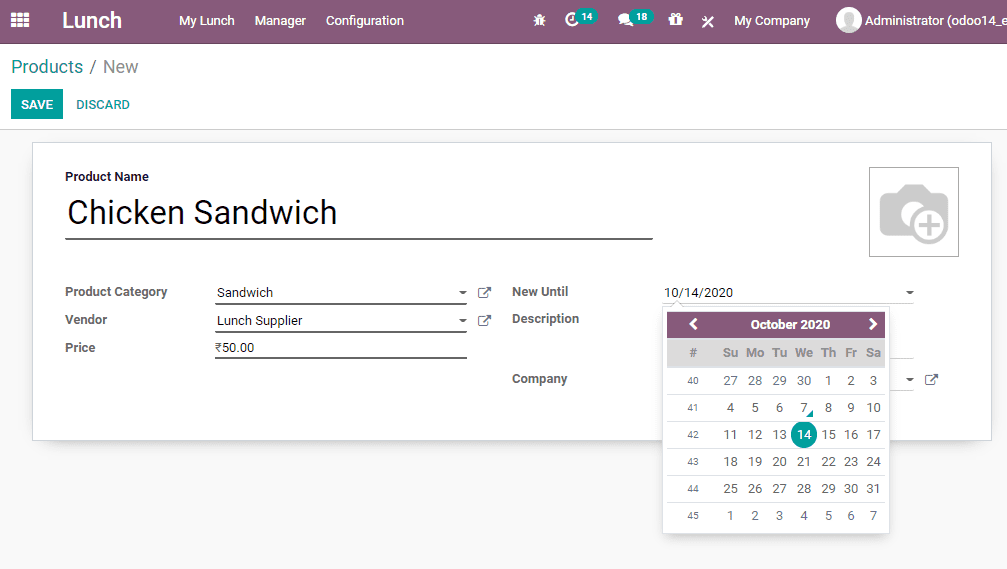Select October 28 in week 44

click(804, 489)
